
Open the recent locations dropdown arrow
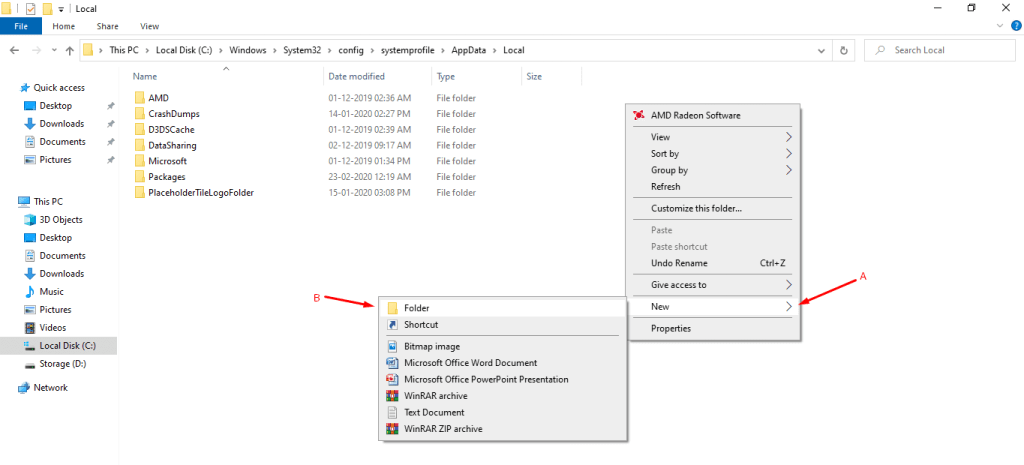point(54,50)
